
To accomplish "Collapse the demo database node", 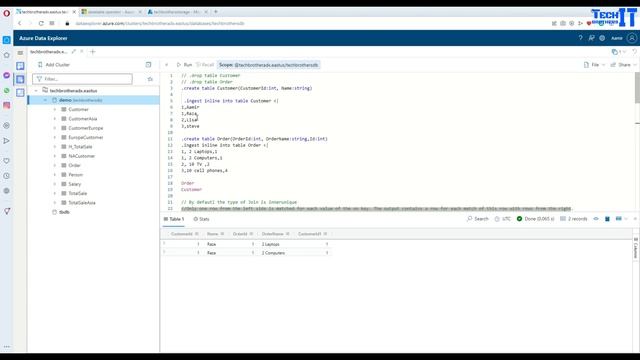I will [x=45, y=100].
